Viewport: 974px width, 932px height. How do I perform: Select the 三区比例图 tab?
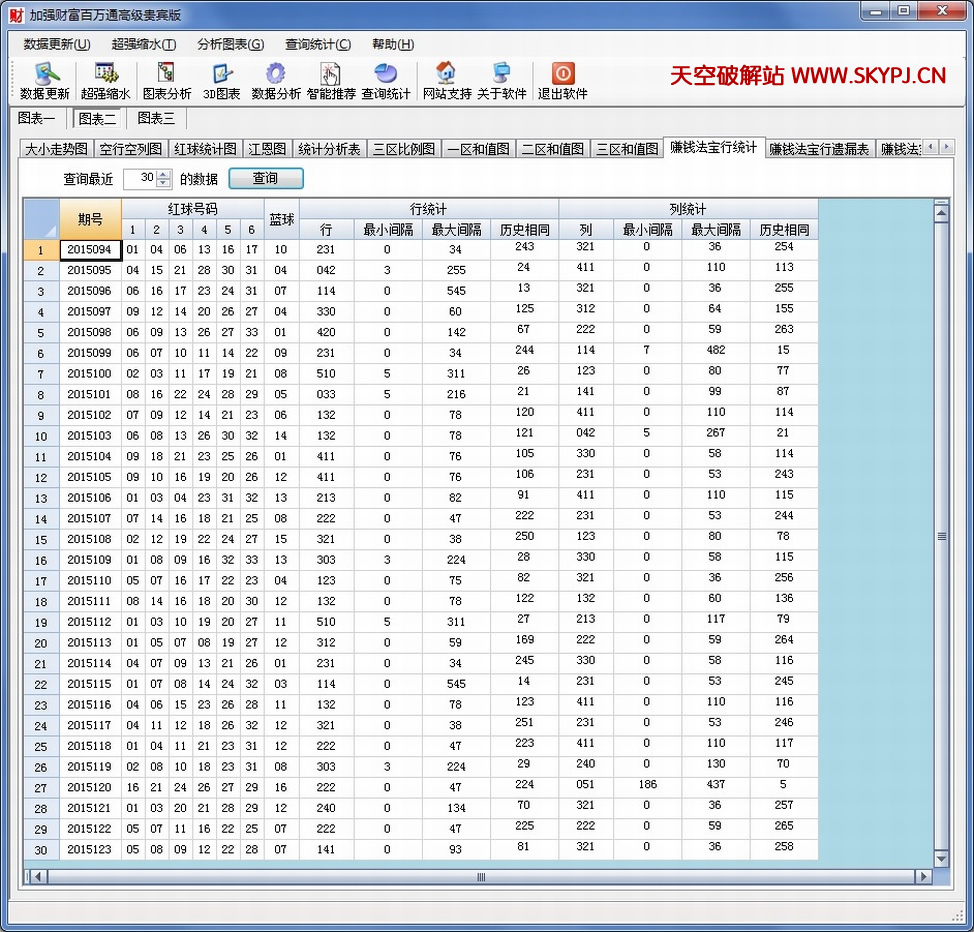click(x=404, y=149)
